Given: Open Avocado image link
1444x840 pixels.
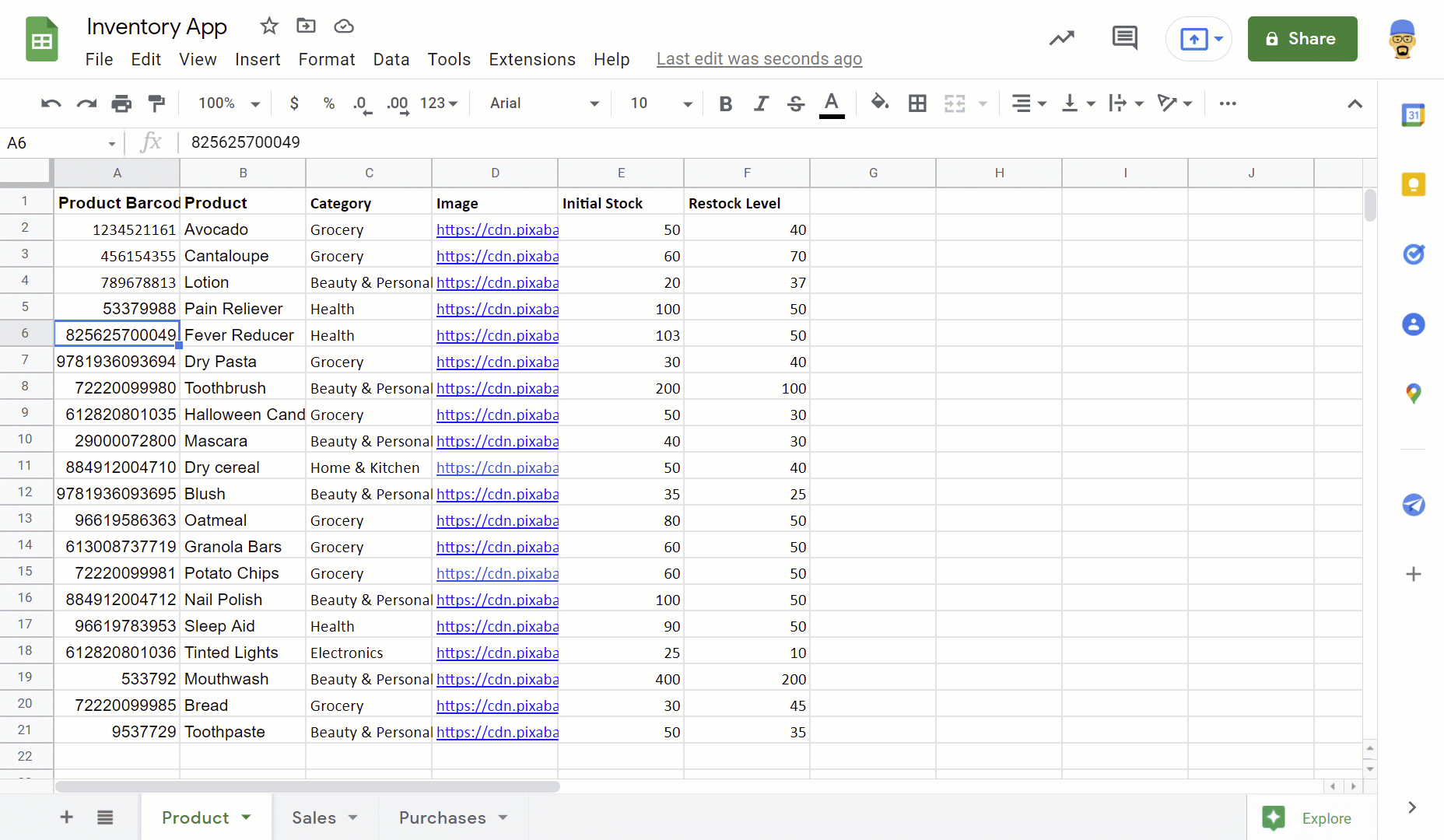Looking at the screenshot, I should coord(497,229).
